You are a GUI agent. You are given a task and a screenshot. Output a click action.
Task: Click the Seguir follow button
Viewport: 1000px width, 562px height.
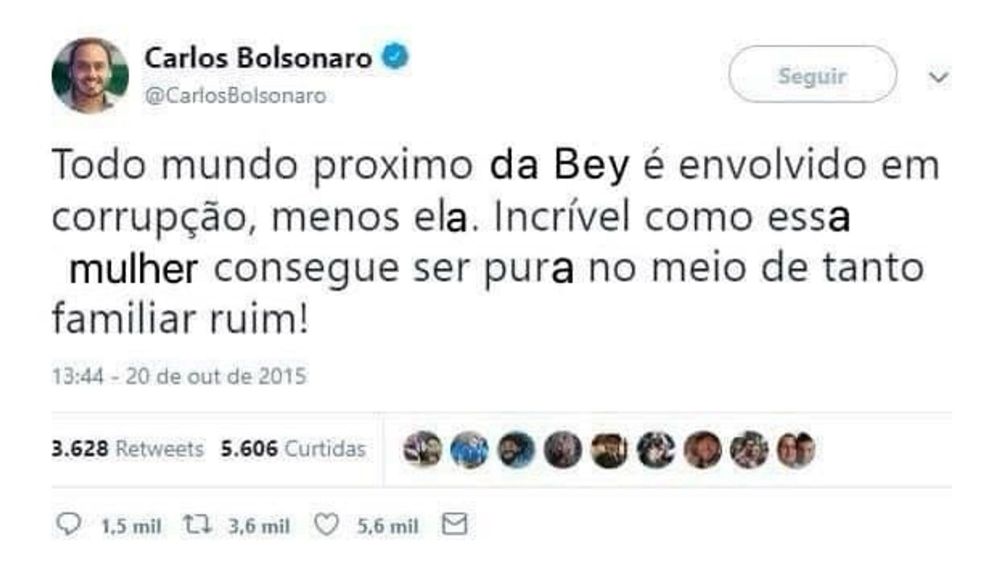click(812, 75)
